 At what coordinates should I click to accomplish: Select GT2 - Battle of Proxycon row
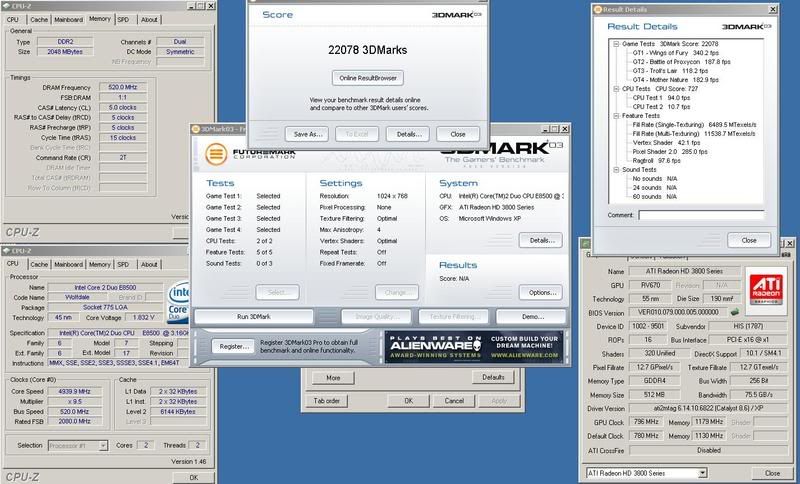point(681,62)
